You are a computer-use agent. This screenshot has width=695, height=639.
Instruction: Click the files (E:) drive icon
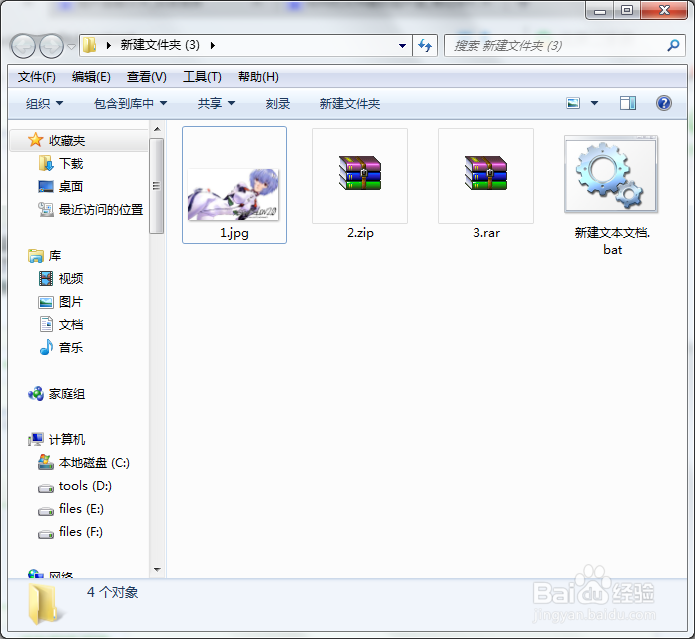click(x=46, y=511)
